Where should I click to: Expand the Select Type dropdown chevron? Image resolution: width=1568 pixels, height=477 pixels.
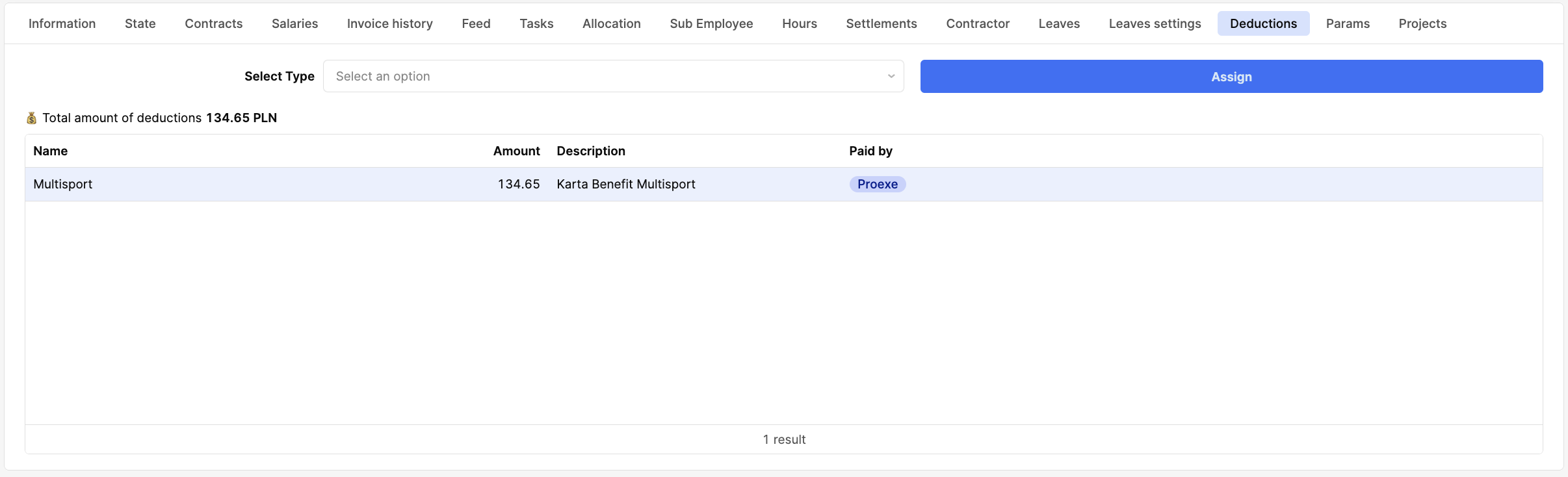click(x=891, y=76)
